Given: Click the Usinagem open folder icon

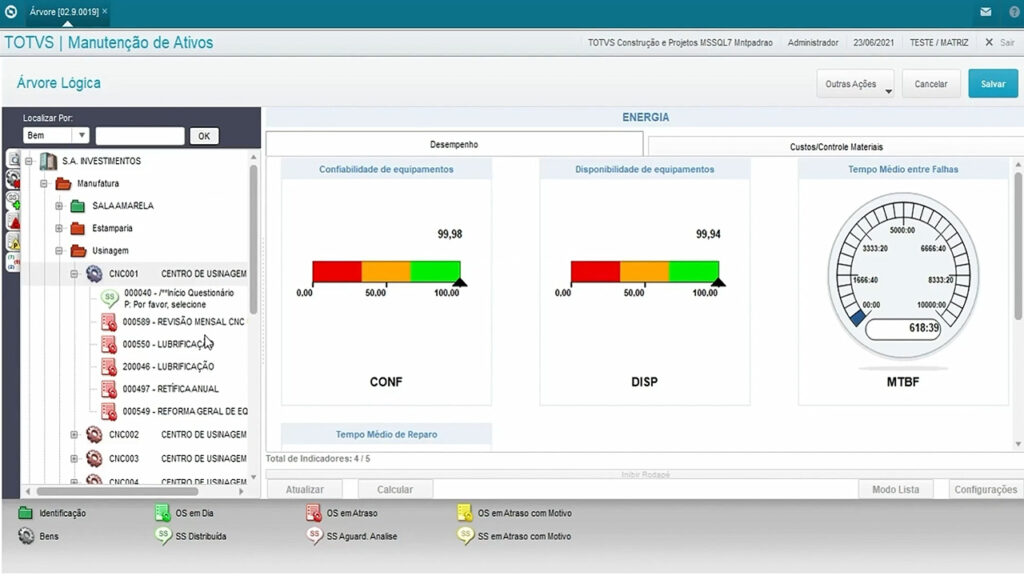Looking at the screenshot, I should [x=78, y=251].
